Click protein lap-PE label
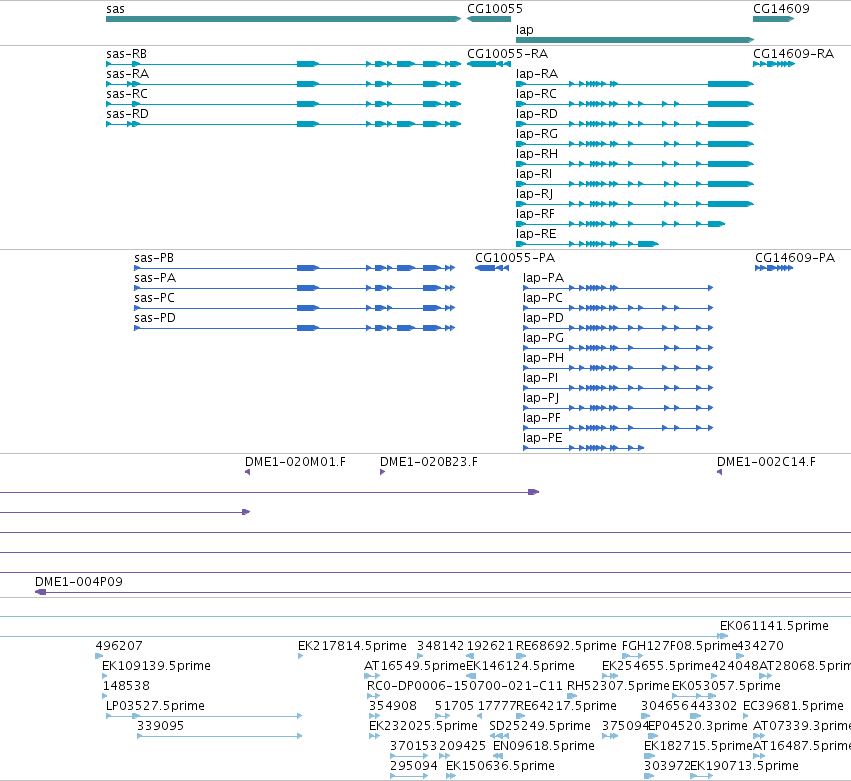The width and height of the screenshot is (851, 781). [x=543, y=439]
